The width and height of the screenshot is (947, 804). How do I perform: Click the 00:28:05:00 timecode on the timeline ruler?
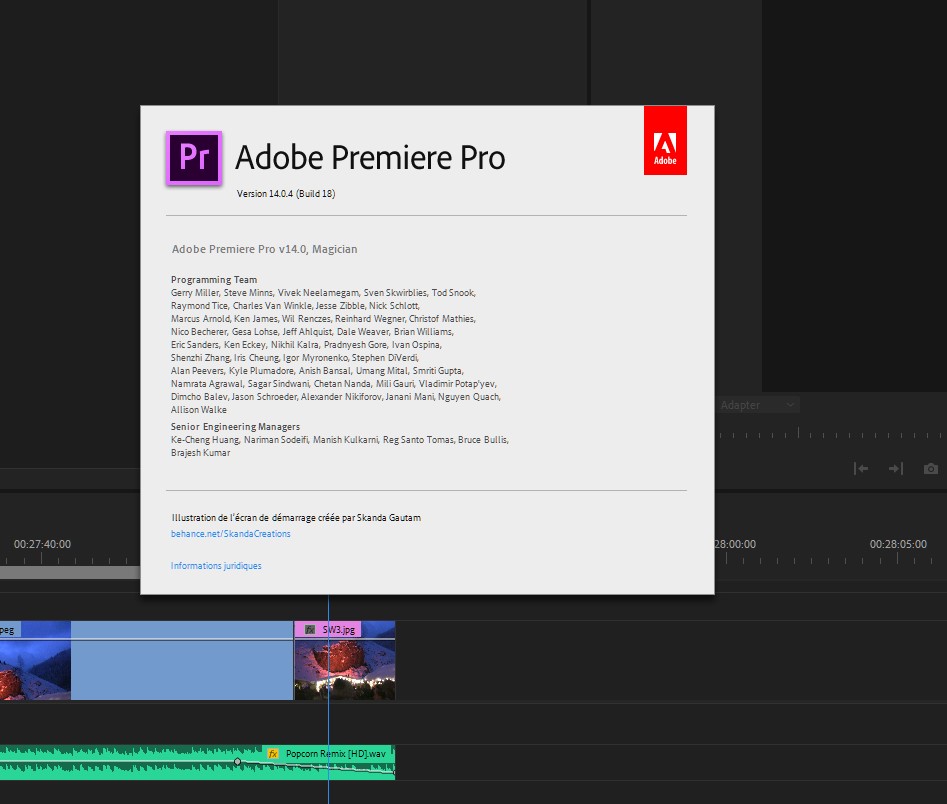coord(898,544)
